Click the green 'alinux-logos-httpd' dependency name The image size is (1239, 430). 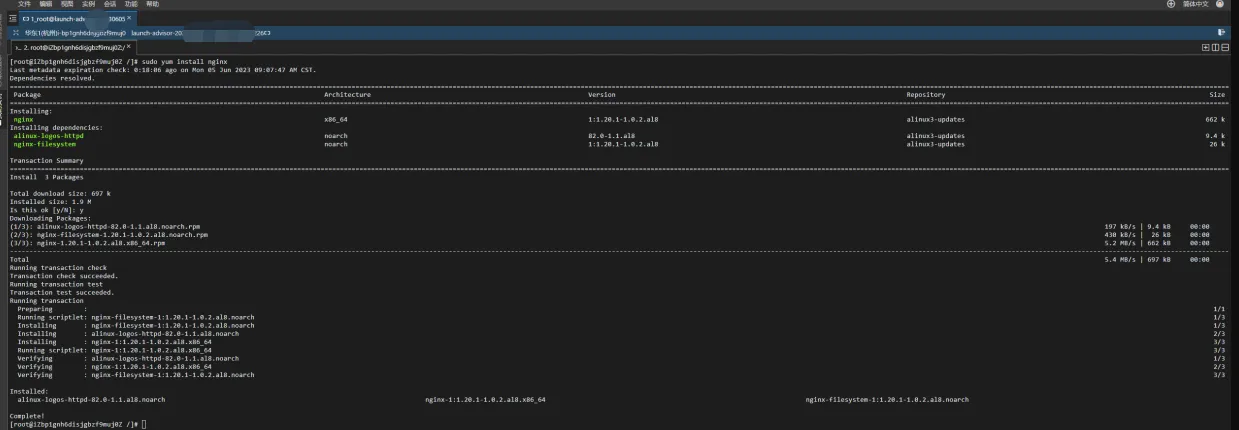(49, 135)
